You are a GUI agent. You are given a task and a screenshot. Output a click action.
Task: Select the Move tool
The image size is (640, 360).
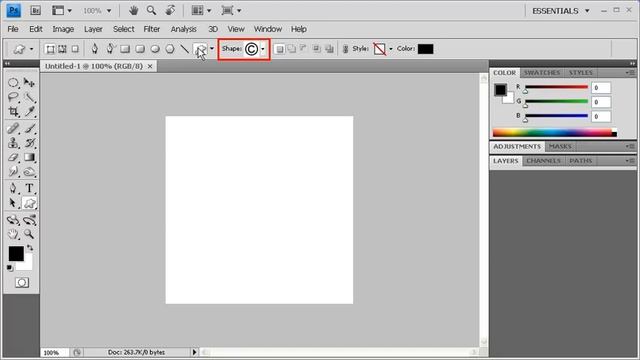tap(29, 82)
